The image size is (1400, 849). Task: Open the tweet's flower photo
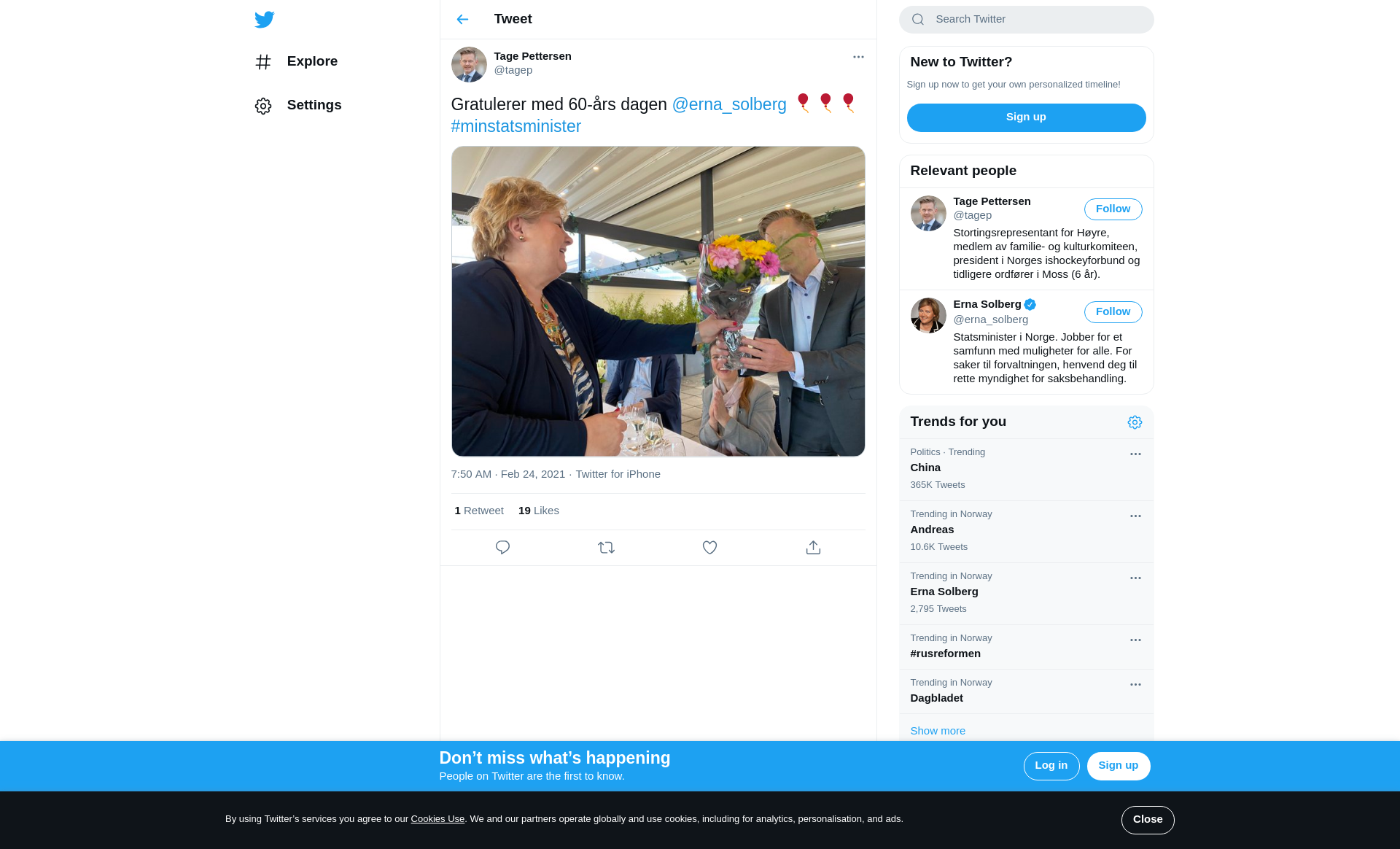[x=658, y=301]
